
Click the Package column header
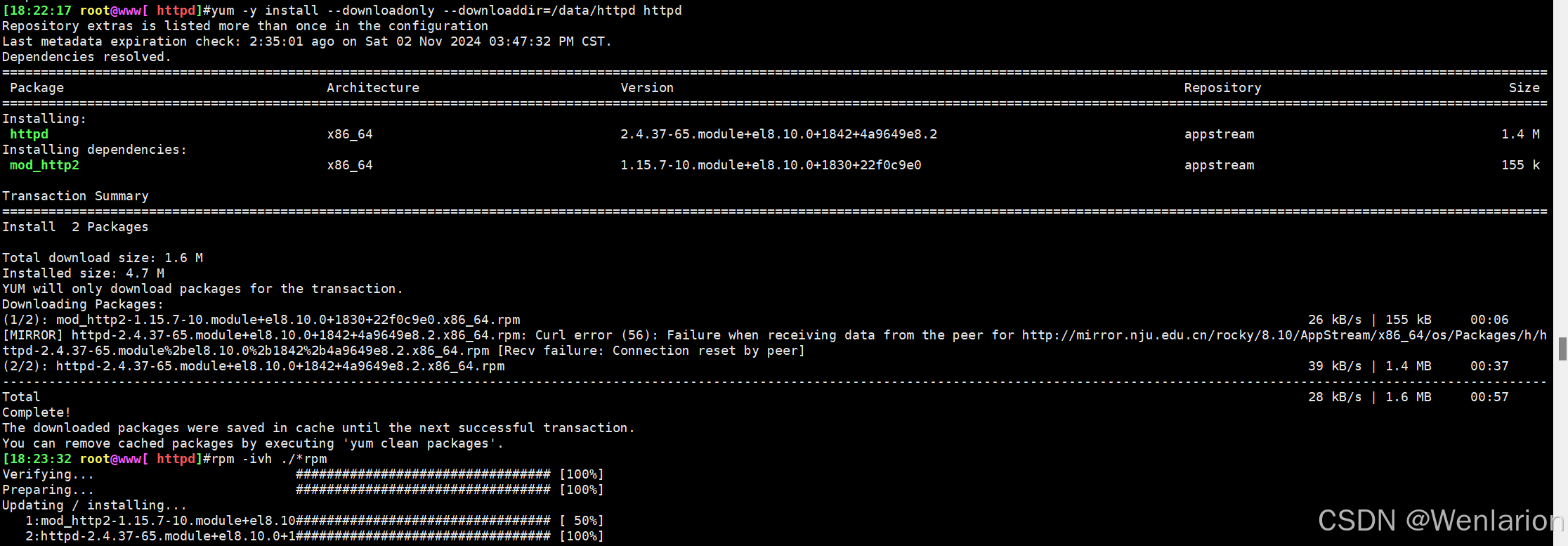(37, 88)
